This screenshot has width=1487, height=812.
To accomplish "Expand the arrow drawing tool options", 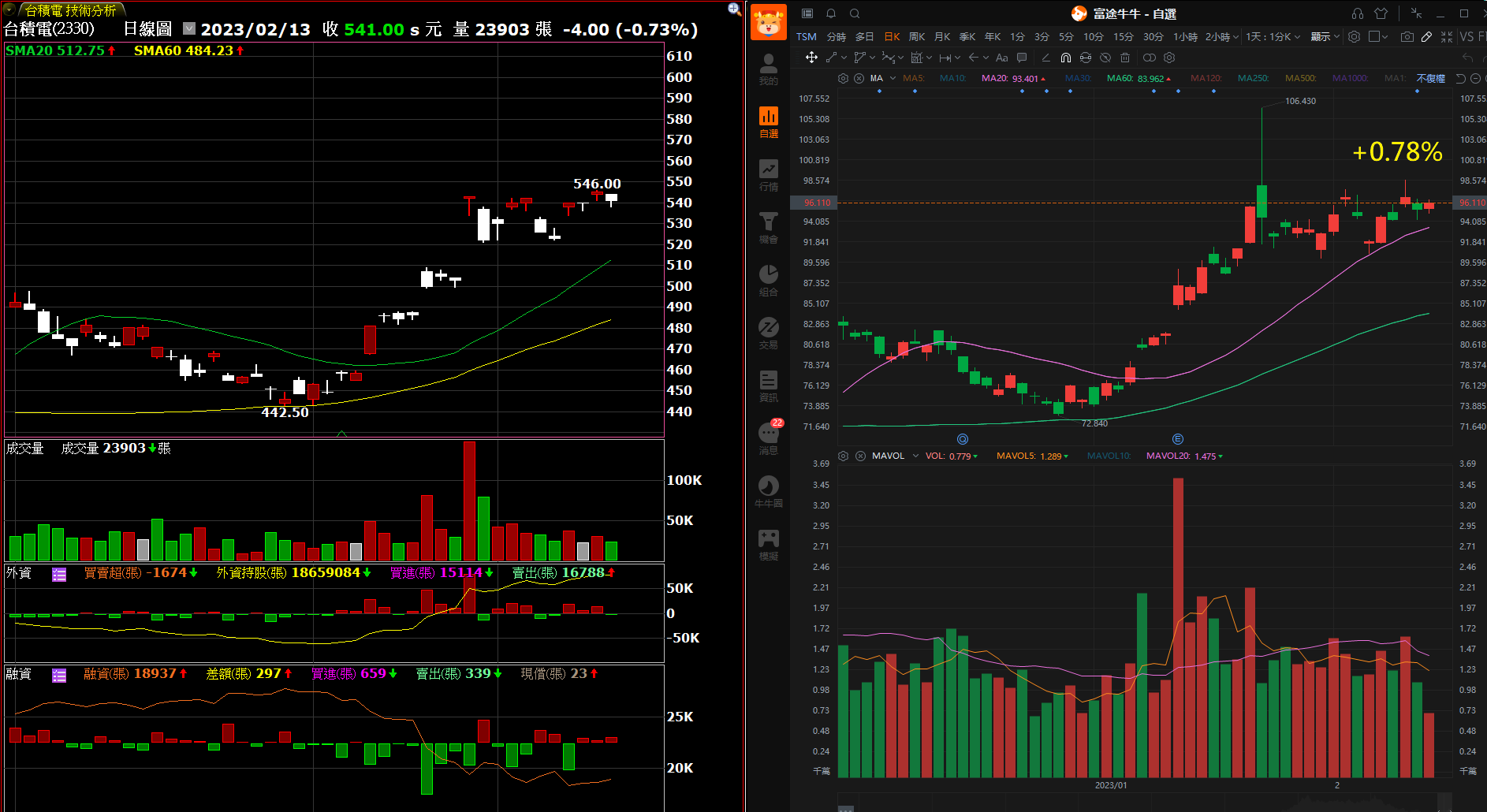I will [x=986, y=58].
